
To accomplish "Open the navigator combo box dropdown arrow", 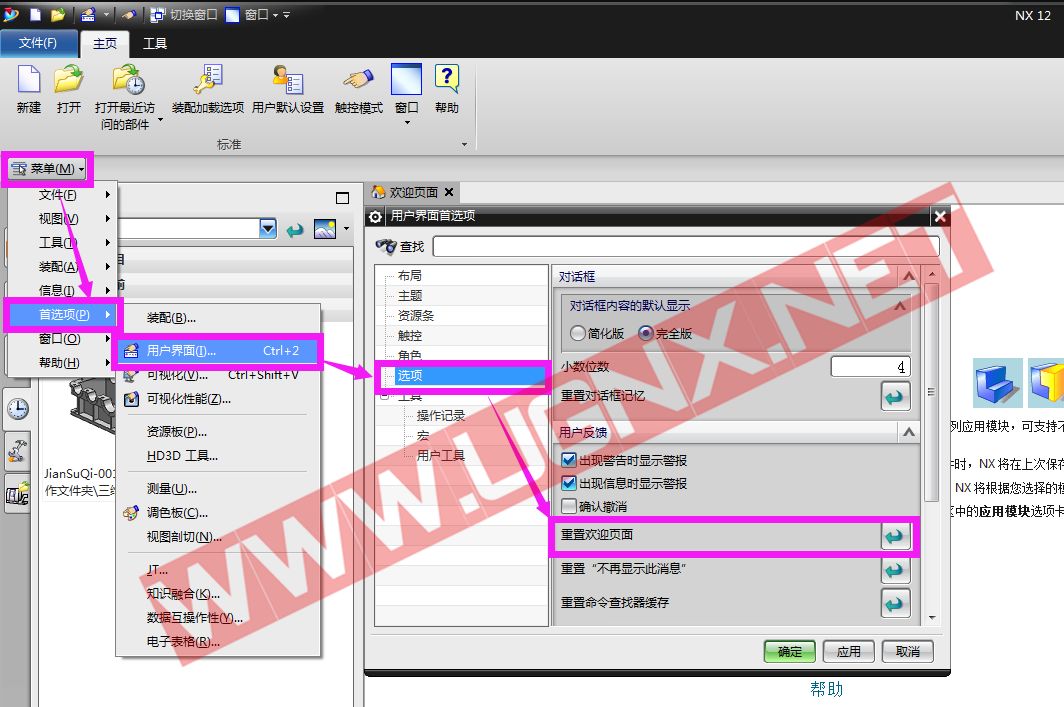I will 268,229.
